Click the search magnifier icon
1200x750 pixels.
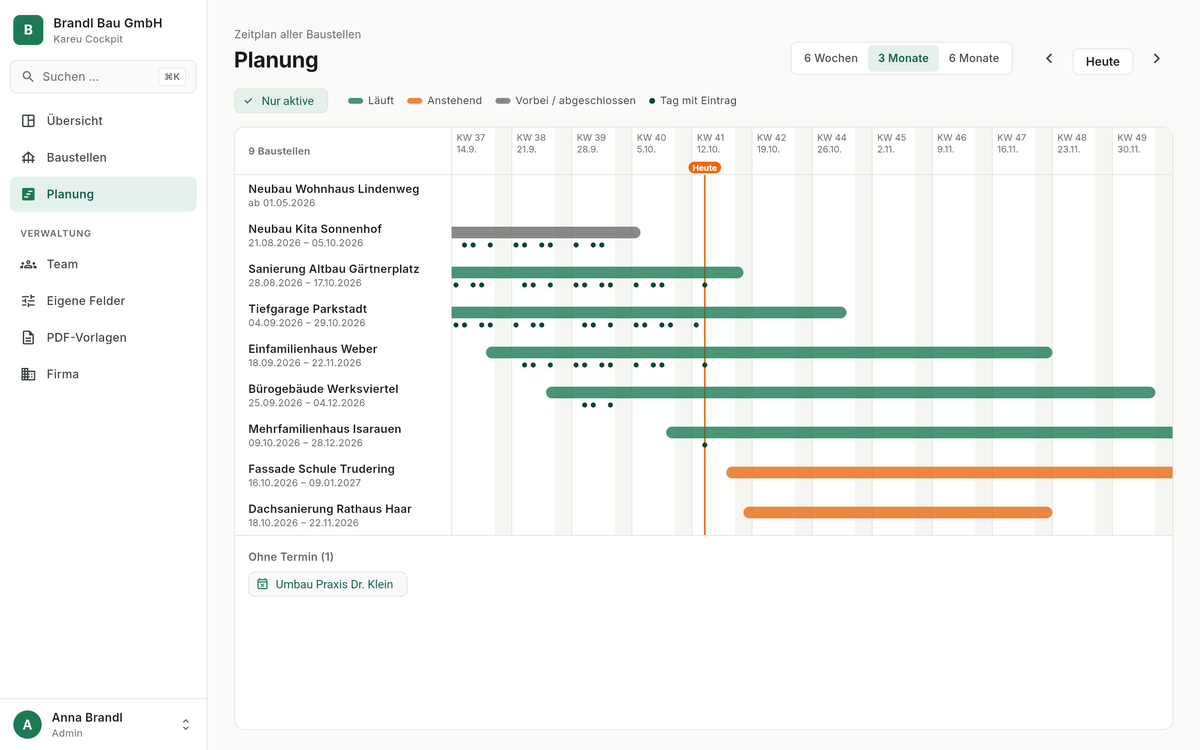click(28, 77)
